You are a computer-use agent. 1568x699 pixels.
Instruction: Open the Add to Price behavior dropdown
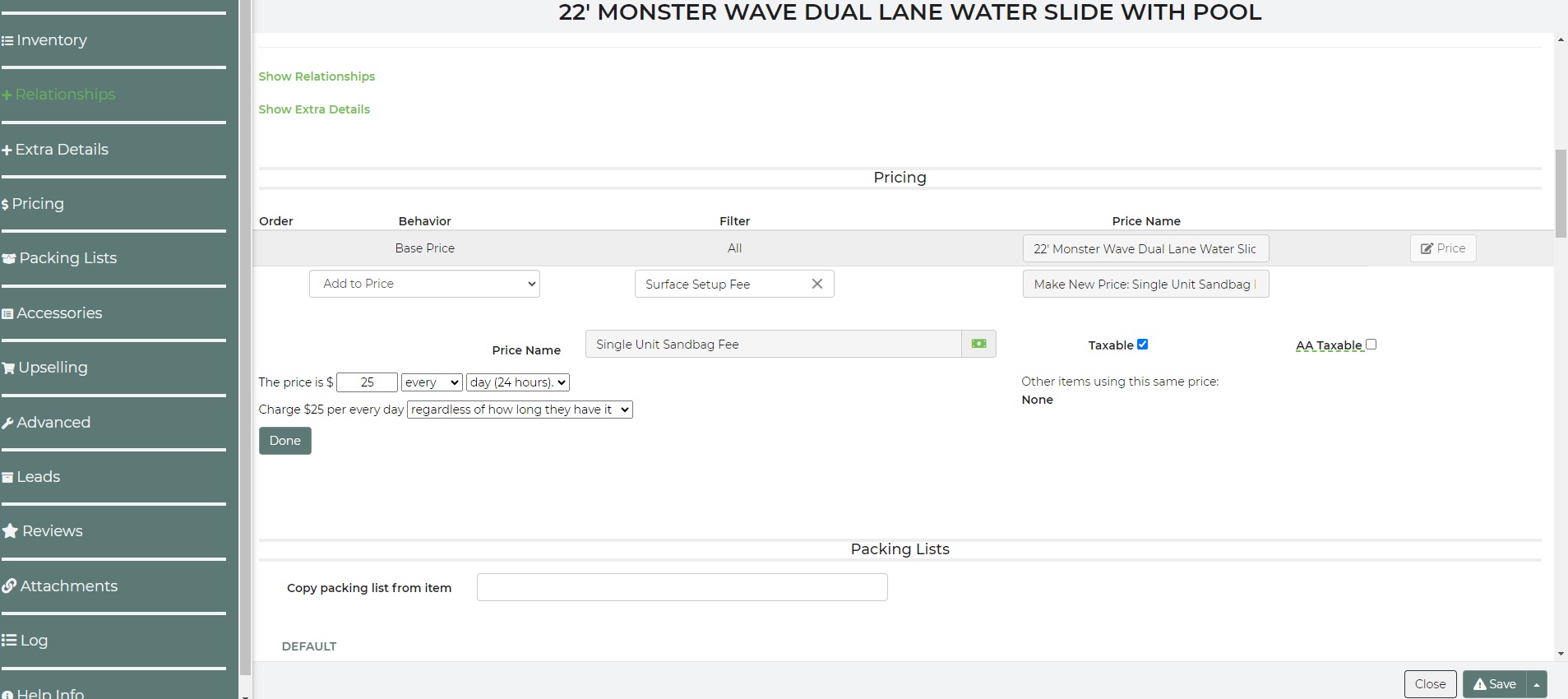(x=424, y=284)
